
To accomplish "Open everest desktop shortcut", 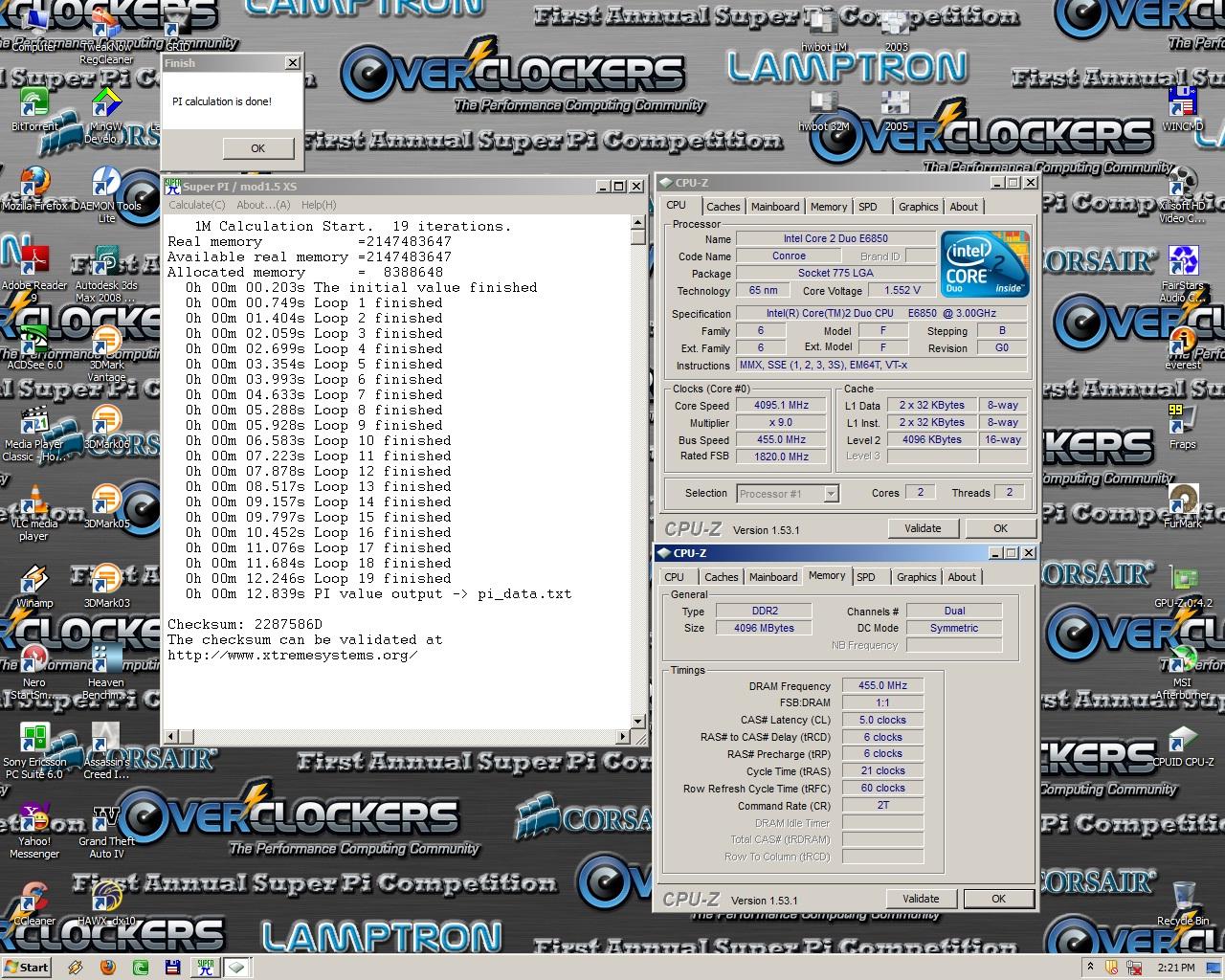I will click(1183, 346).
